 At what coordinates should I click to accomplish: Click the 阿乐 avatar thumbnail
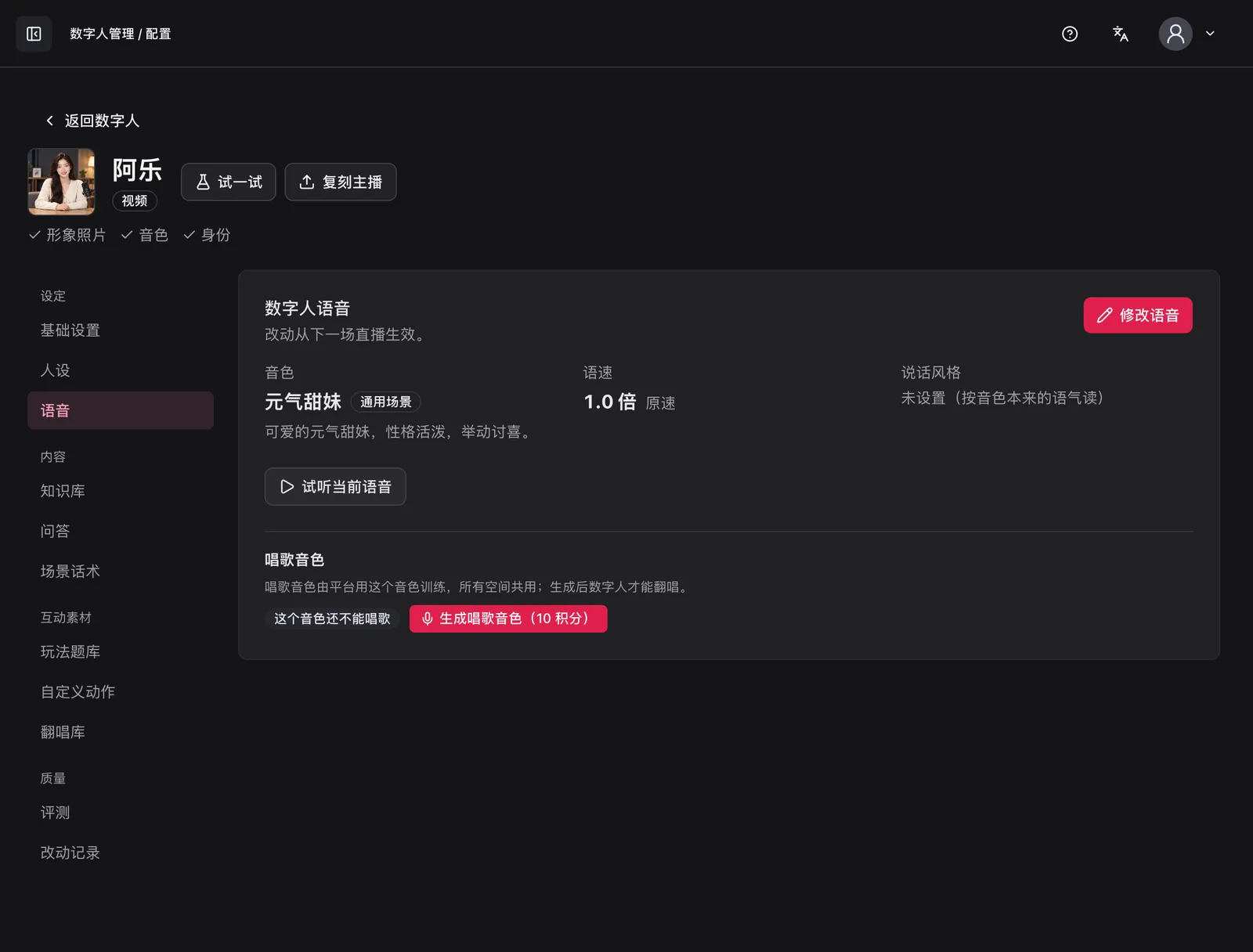[61, 182]
